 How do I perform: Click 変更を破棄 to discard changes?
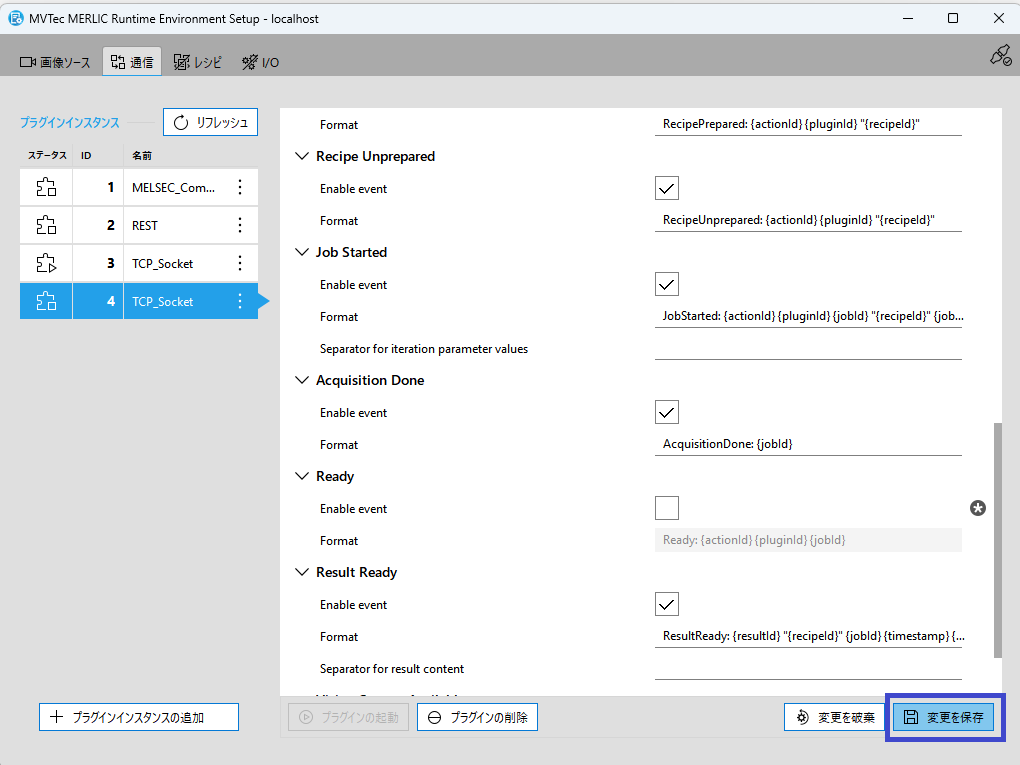(x=836, y=717)
